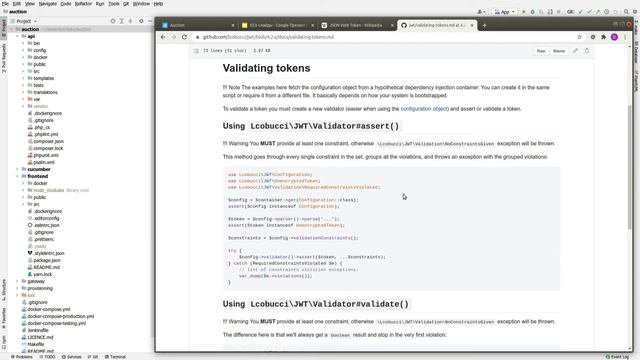Switch to the JSON Web Token Wikipedia tab

point(357,25)
